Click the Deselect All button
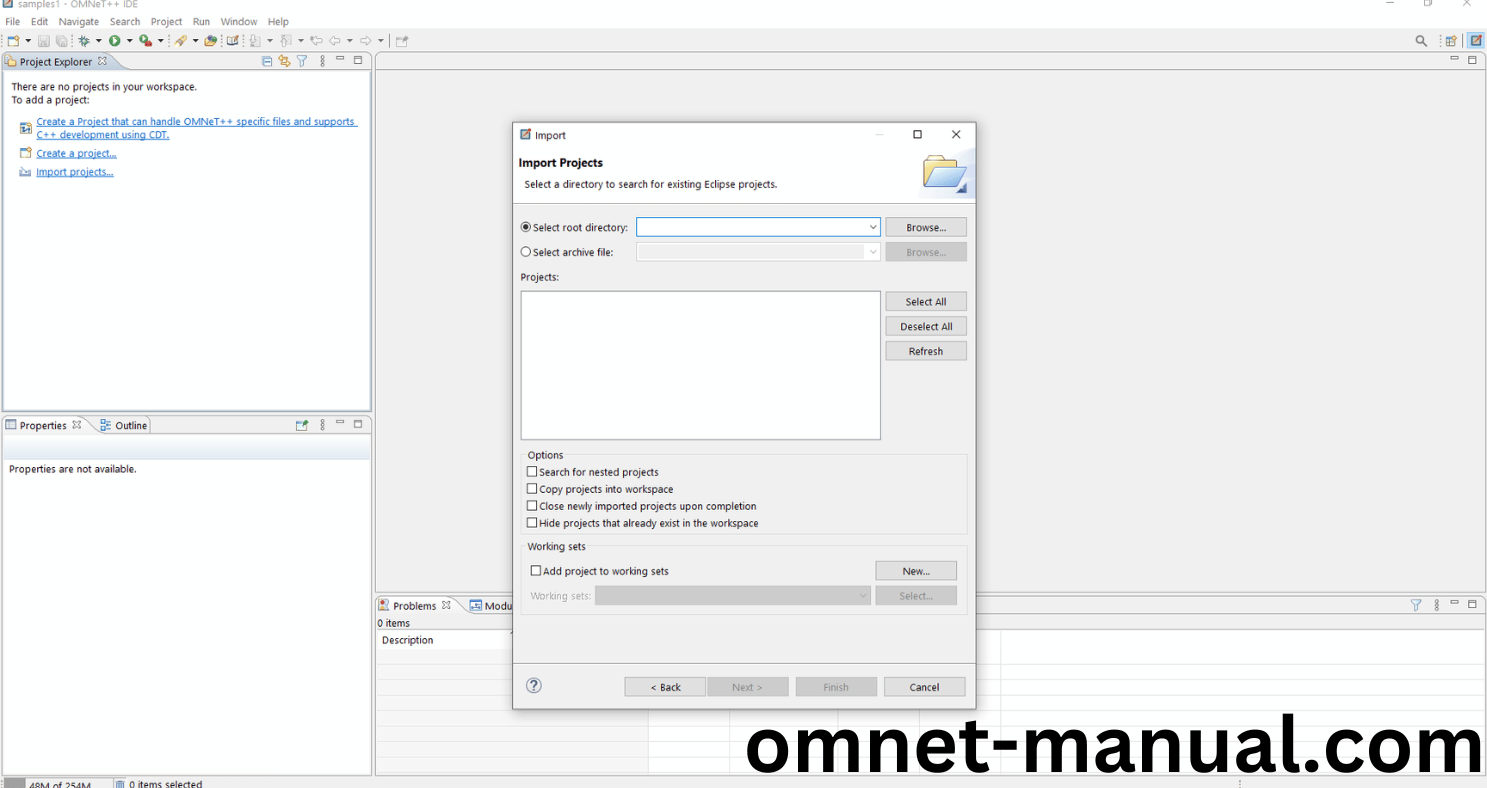Viewport: 1487px width, 788px height. pos(926,326)
